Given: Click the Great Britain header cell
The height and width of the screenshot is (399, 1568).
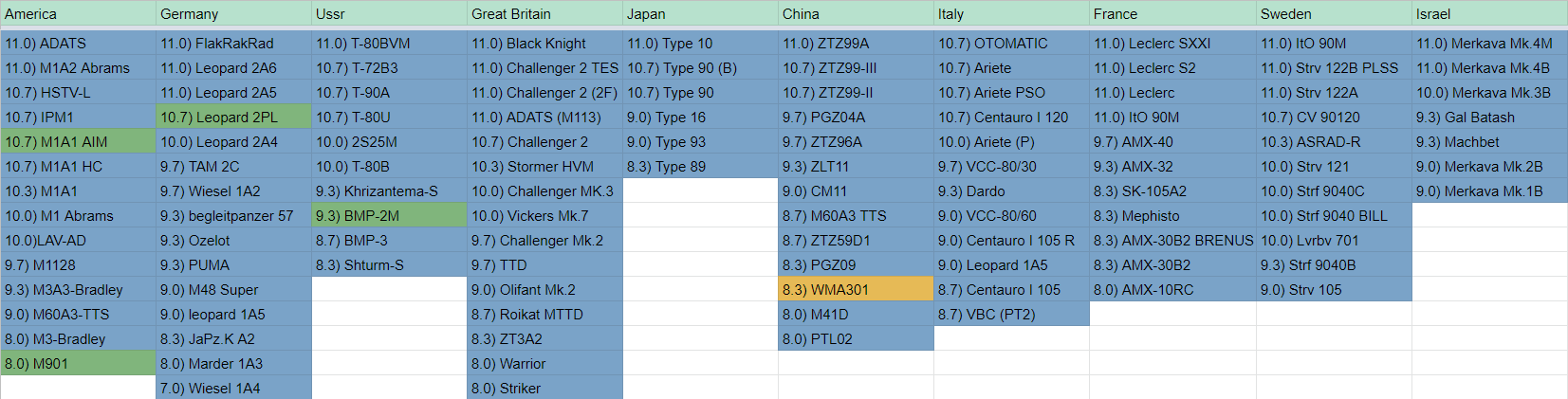Looking at the screenshot, I should coord(544,14).
